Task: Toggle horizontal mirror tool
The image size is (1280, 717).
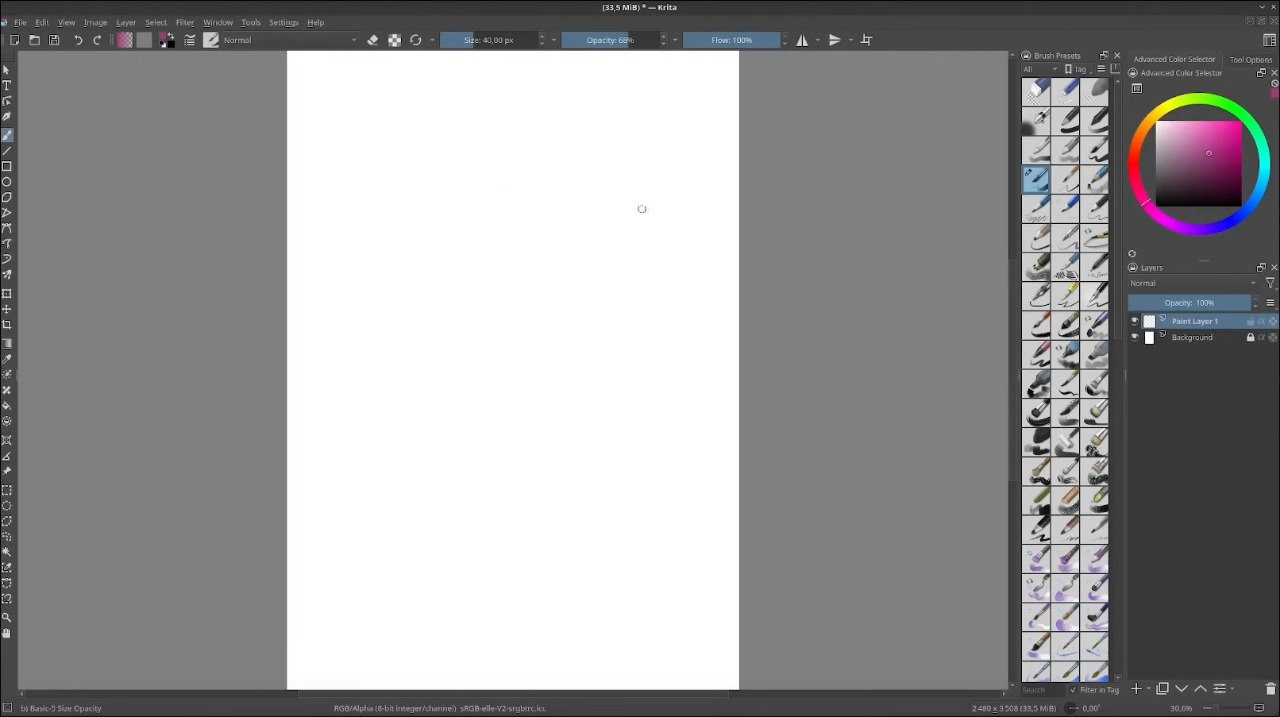Action: [x=802, y=40]
